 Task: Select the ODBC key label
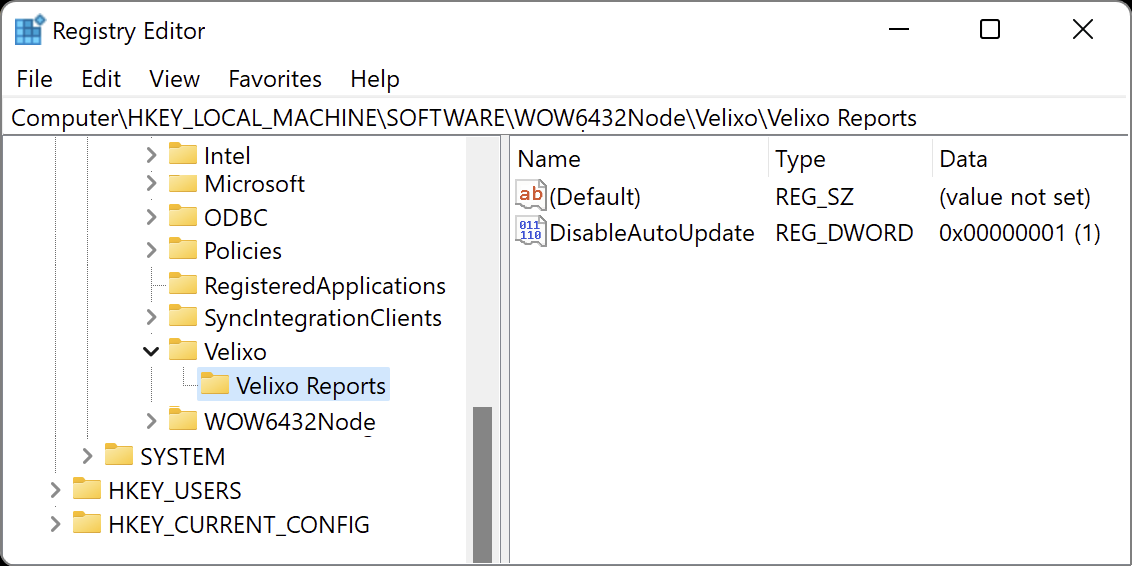(x=236, y=217)
